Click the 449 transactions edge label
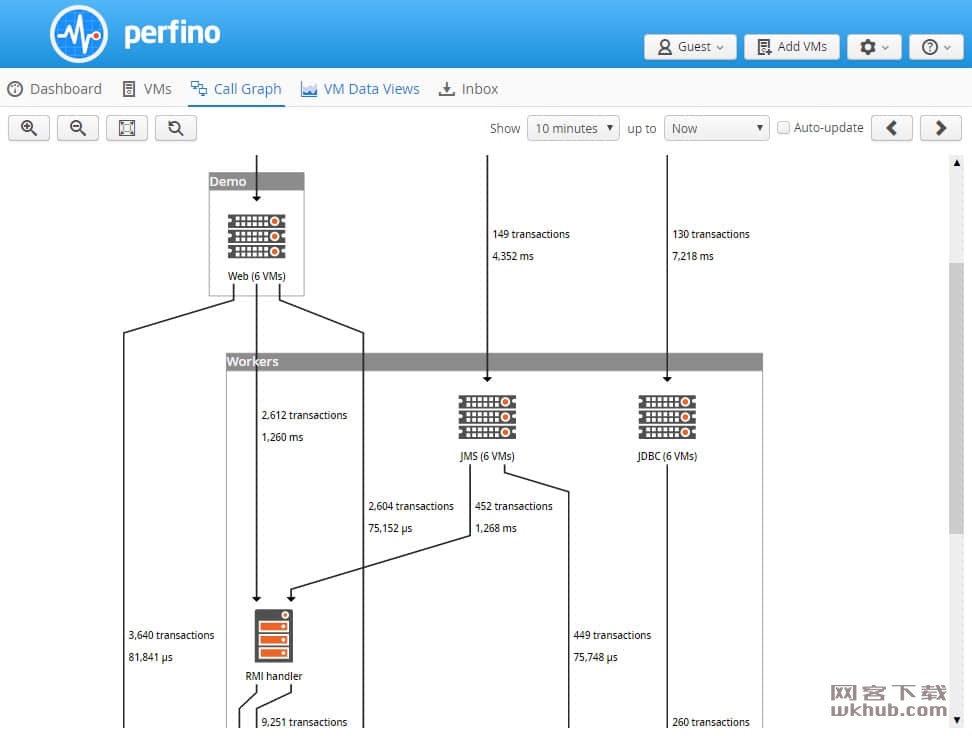 tap(612, 636)
